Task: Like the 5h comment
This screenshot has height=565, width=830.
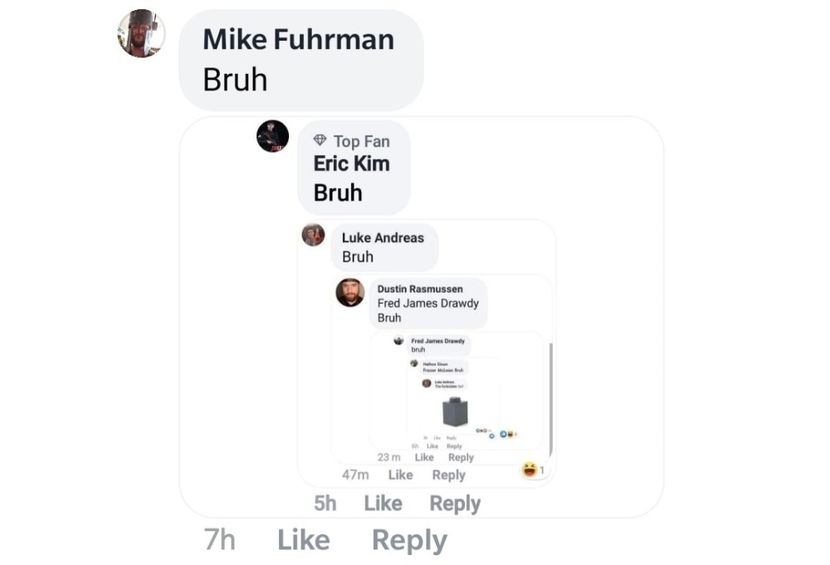Action: [x=383, y=503]
